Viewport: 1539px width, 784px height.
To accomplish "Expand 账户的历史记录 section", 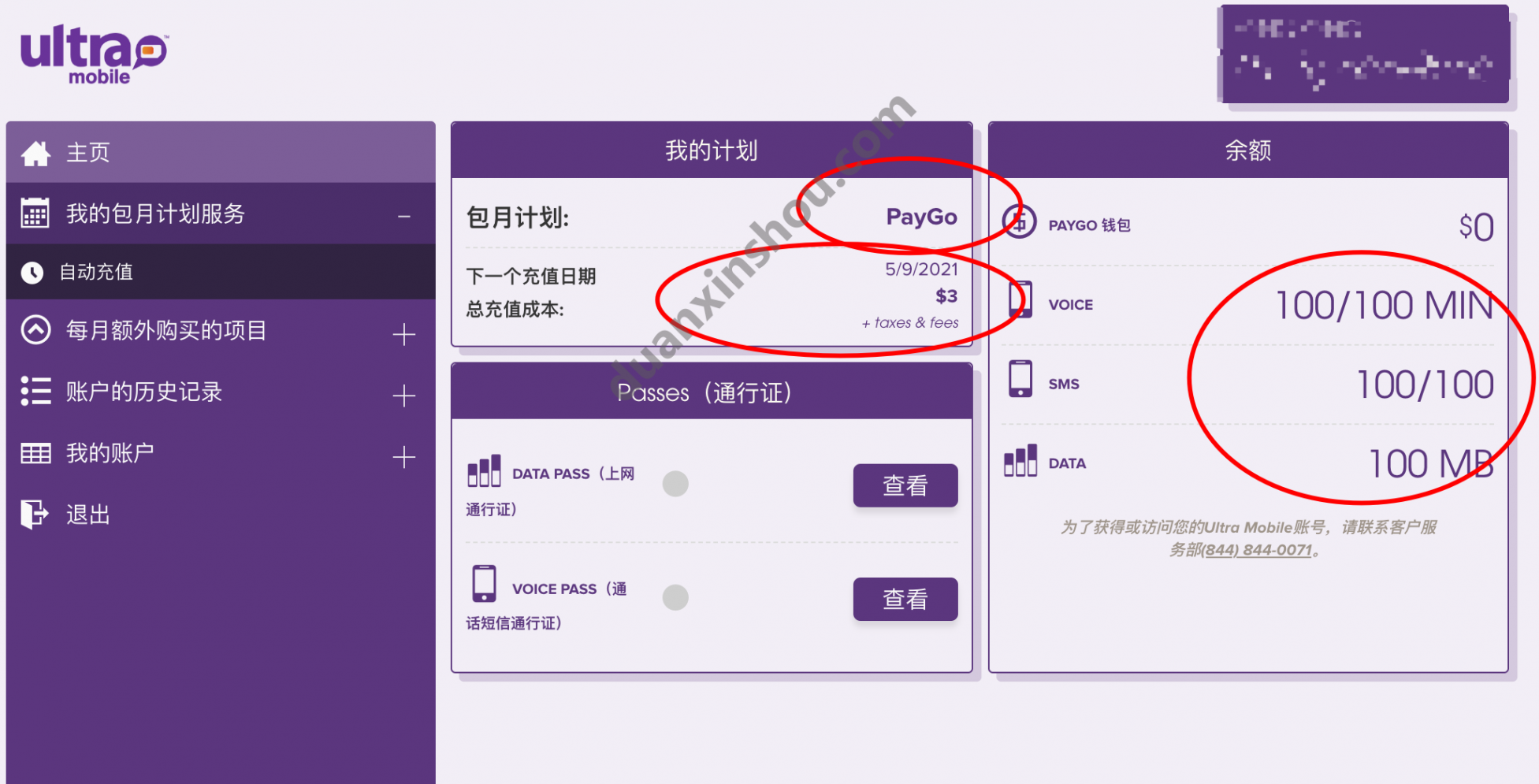I will (404, 395).
